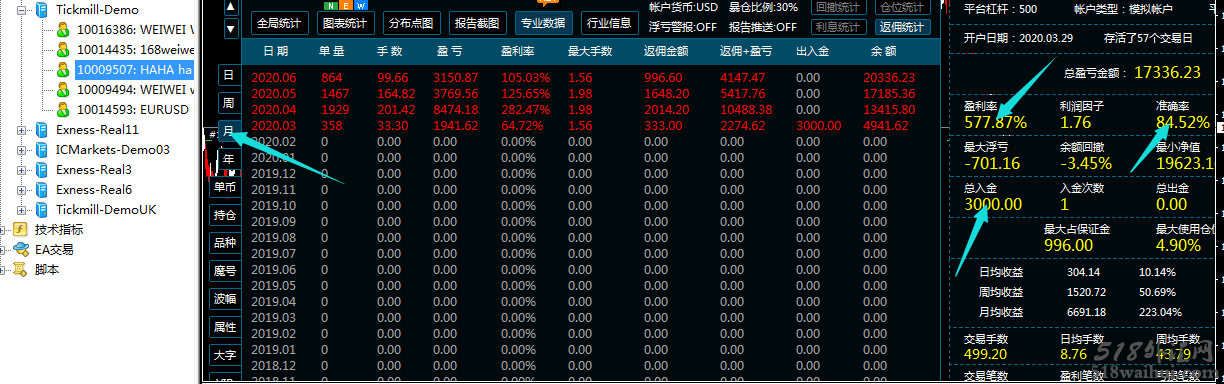
Task: Switch to the 年 yearly tab
Action: (x=229, y=159)
